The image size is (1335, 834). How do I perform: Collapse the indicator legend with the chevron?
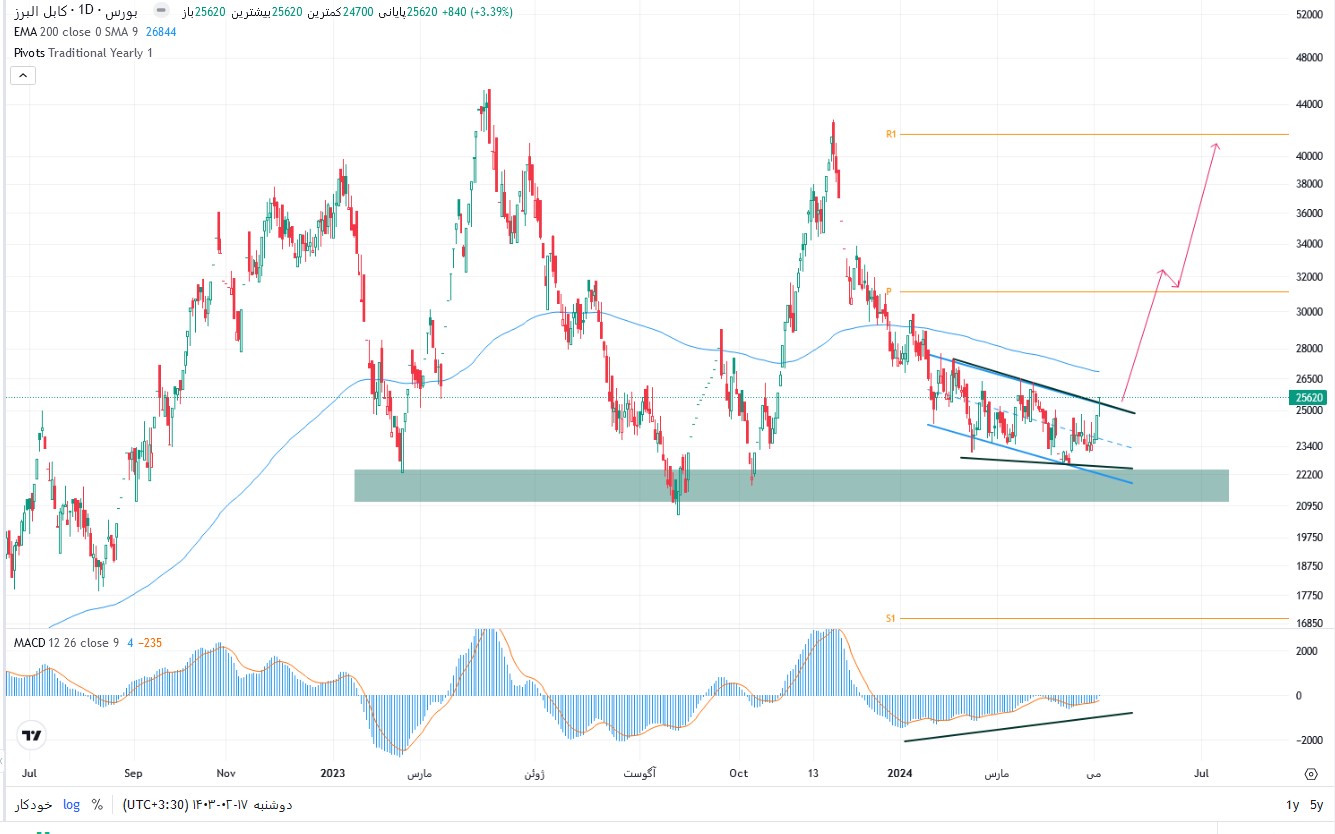[x=23, y=75]
